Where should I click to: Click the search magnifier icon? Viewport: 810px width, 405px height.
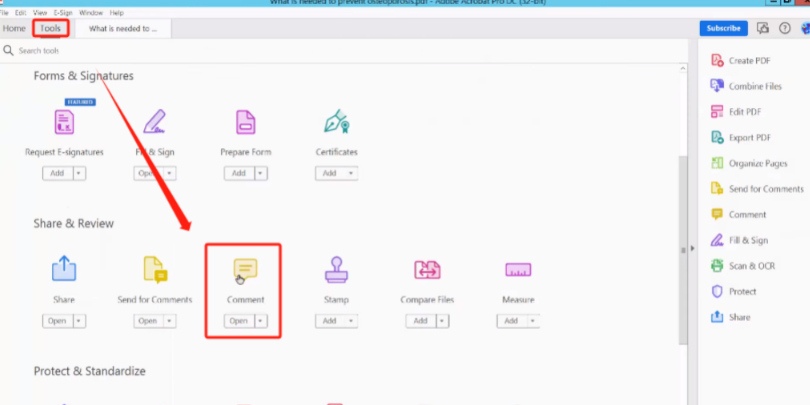click(8, 50)
